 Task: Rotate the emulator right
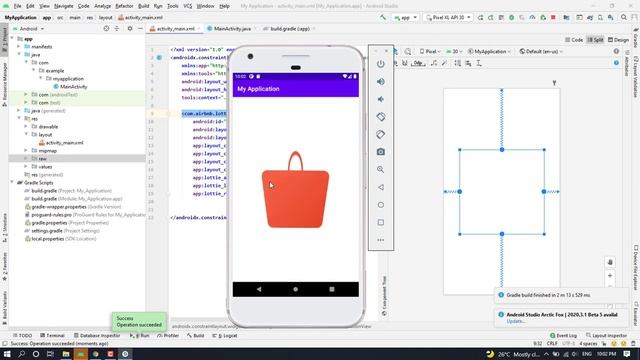(x=380, y=134)
